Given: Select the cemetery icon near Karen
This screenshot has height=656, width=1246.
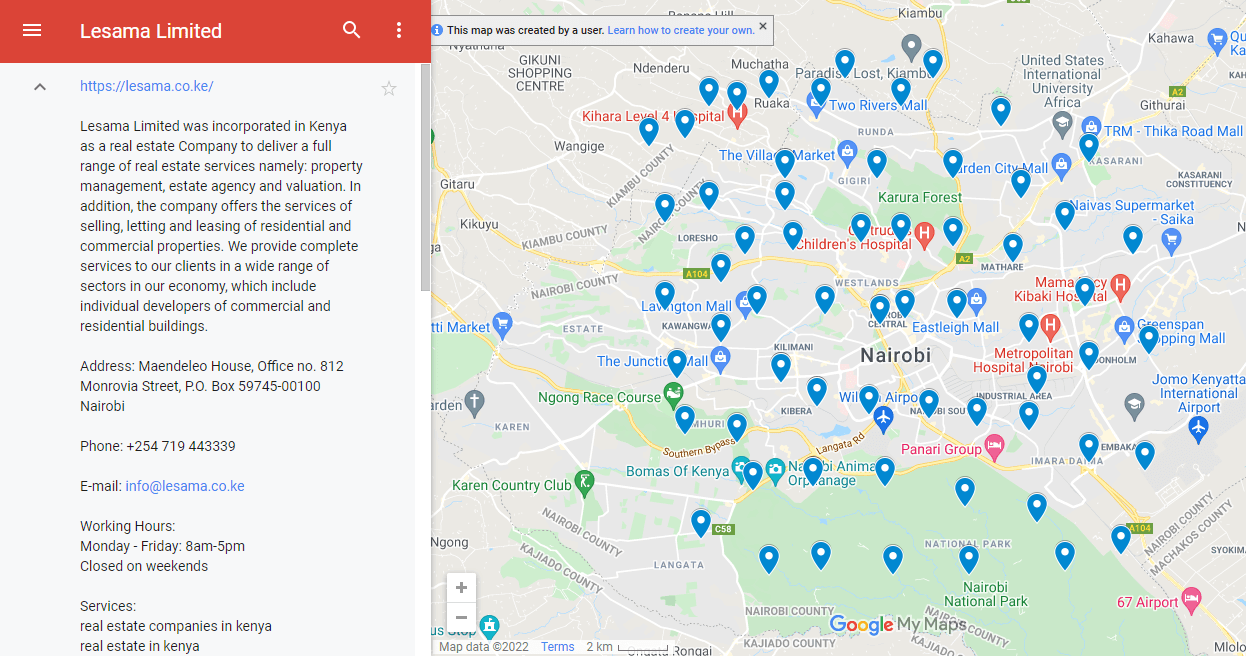Looking at the screenshot, I should [475, 404].
